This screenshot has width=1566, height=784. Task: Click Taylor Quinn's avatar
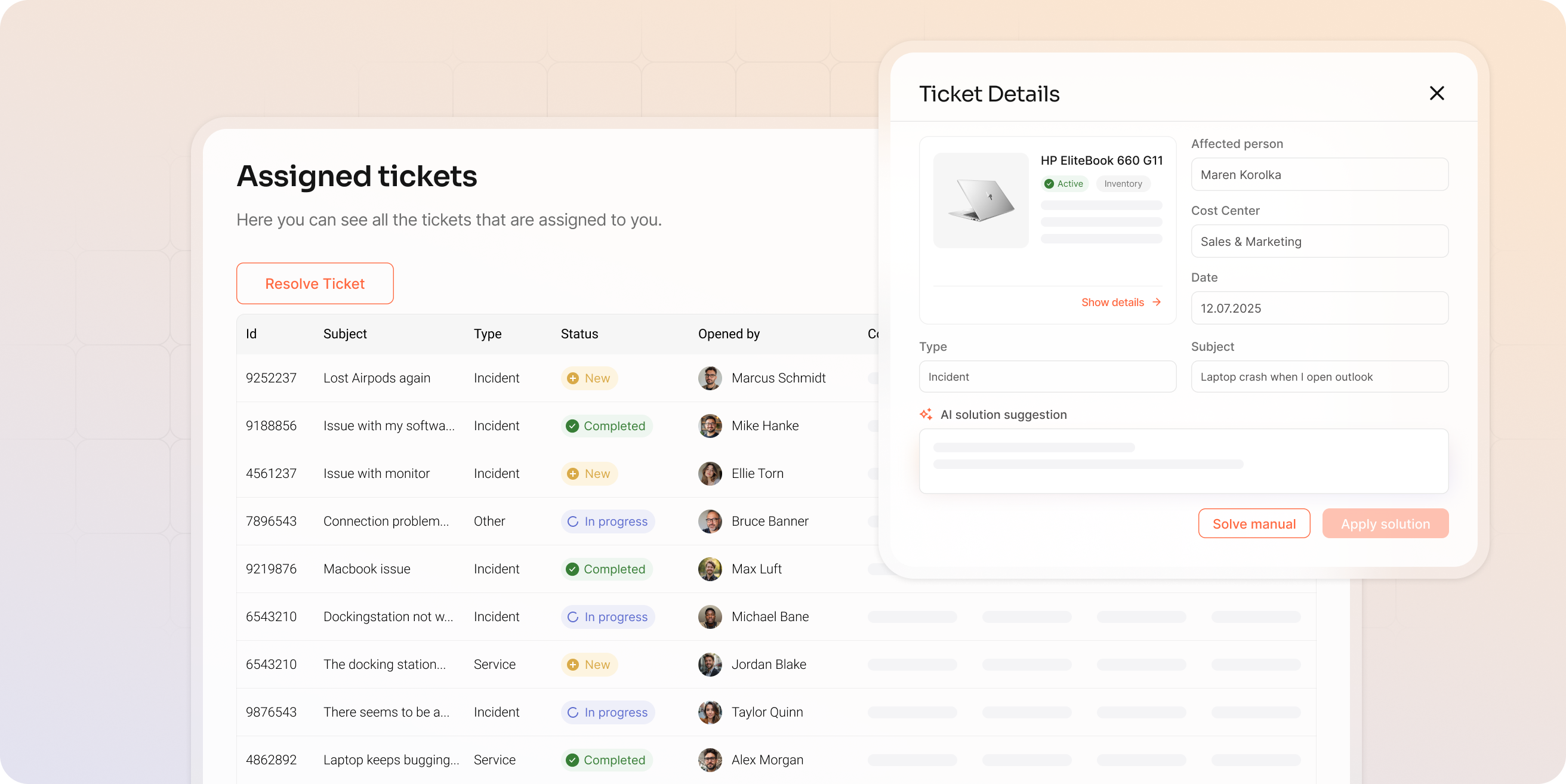(710, 712)
